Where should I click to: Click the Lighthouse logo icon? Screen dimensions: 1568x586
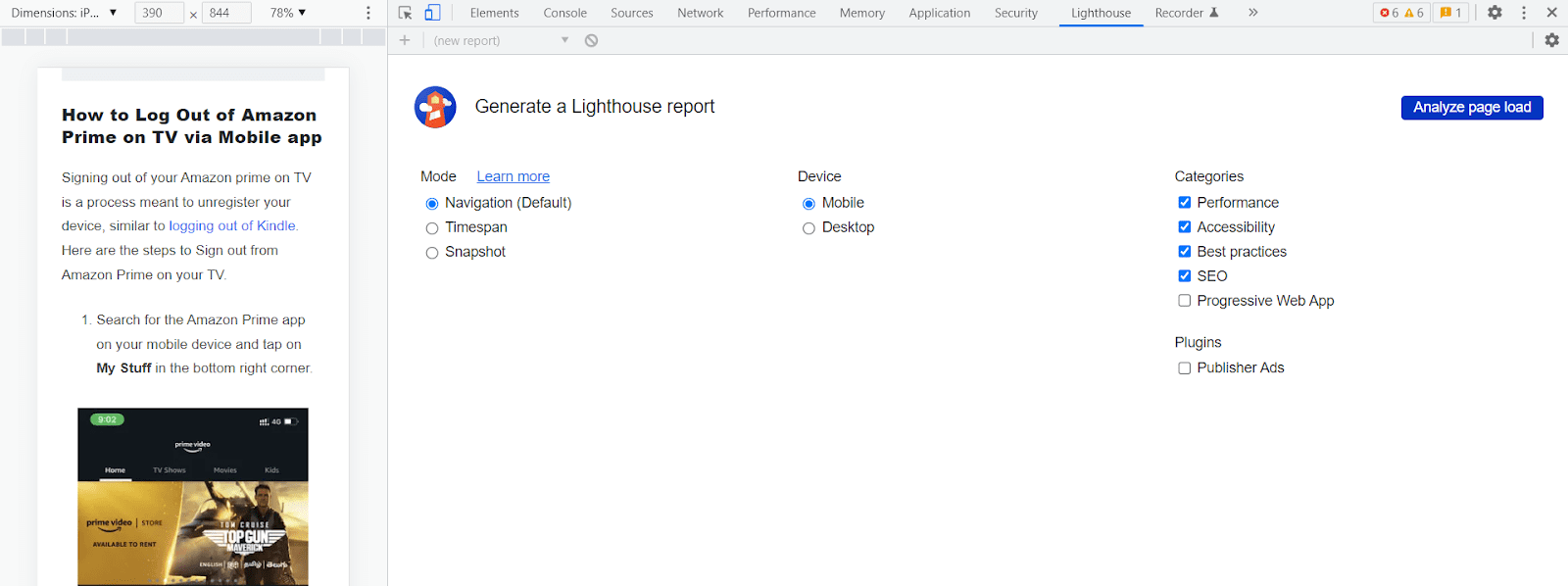point(435,107)
